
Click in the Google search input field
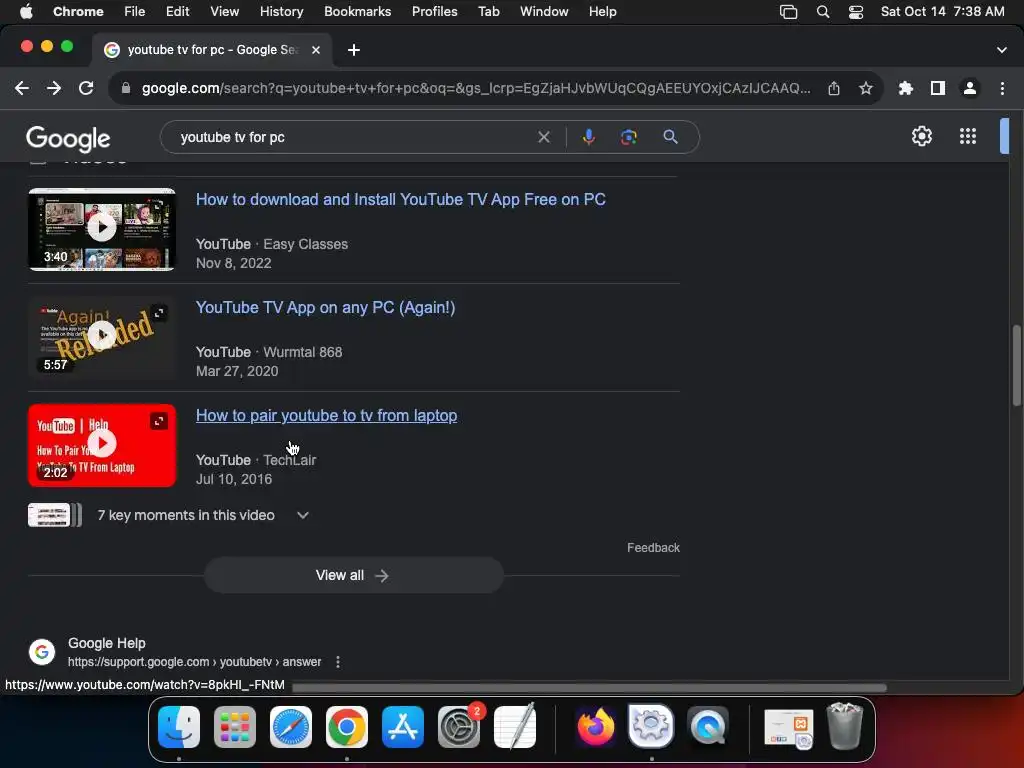tap(353, 137)
